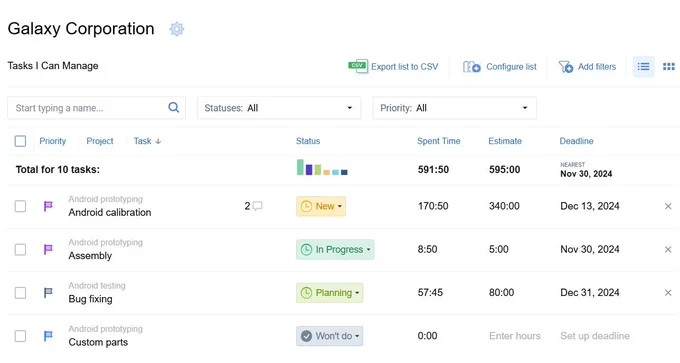Click the Task sort arrow

point(158,141)
